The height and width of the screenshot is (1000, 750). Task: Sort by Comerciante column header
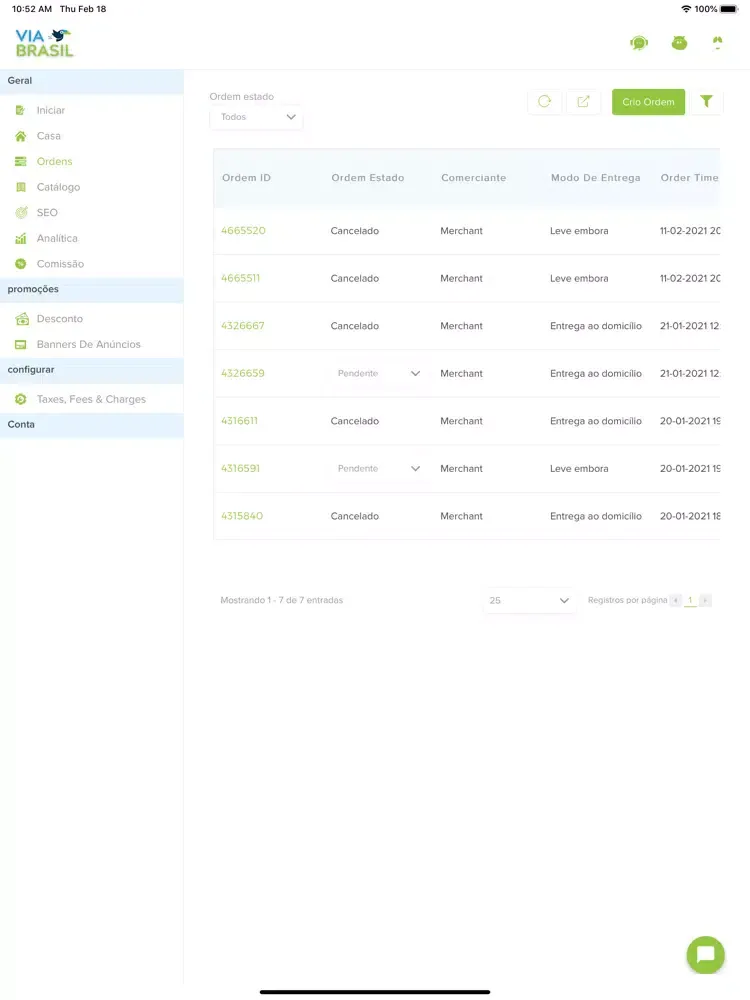[473, 178]
